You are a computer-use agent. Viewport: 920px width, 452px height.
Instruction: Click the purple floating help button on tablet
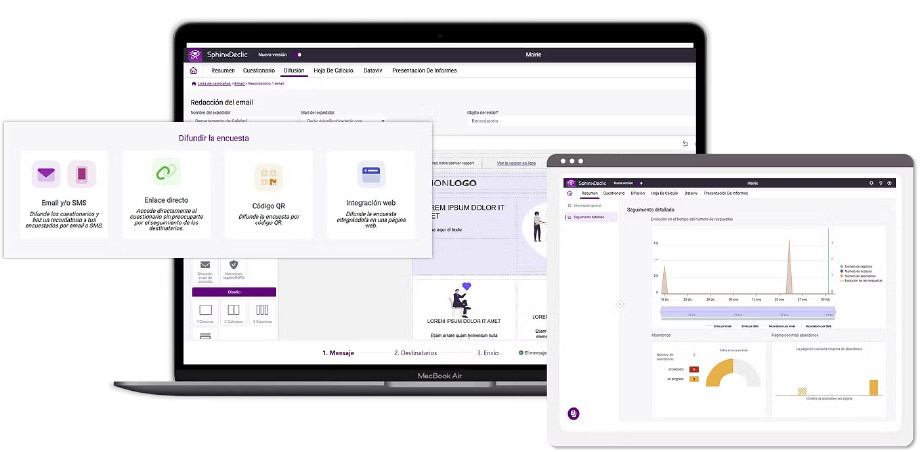(x=574, y=413)
